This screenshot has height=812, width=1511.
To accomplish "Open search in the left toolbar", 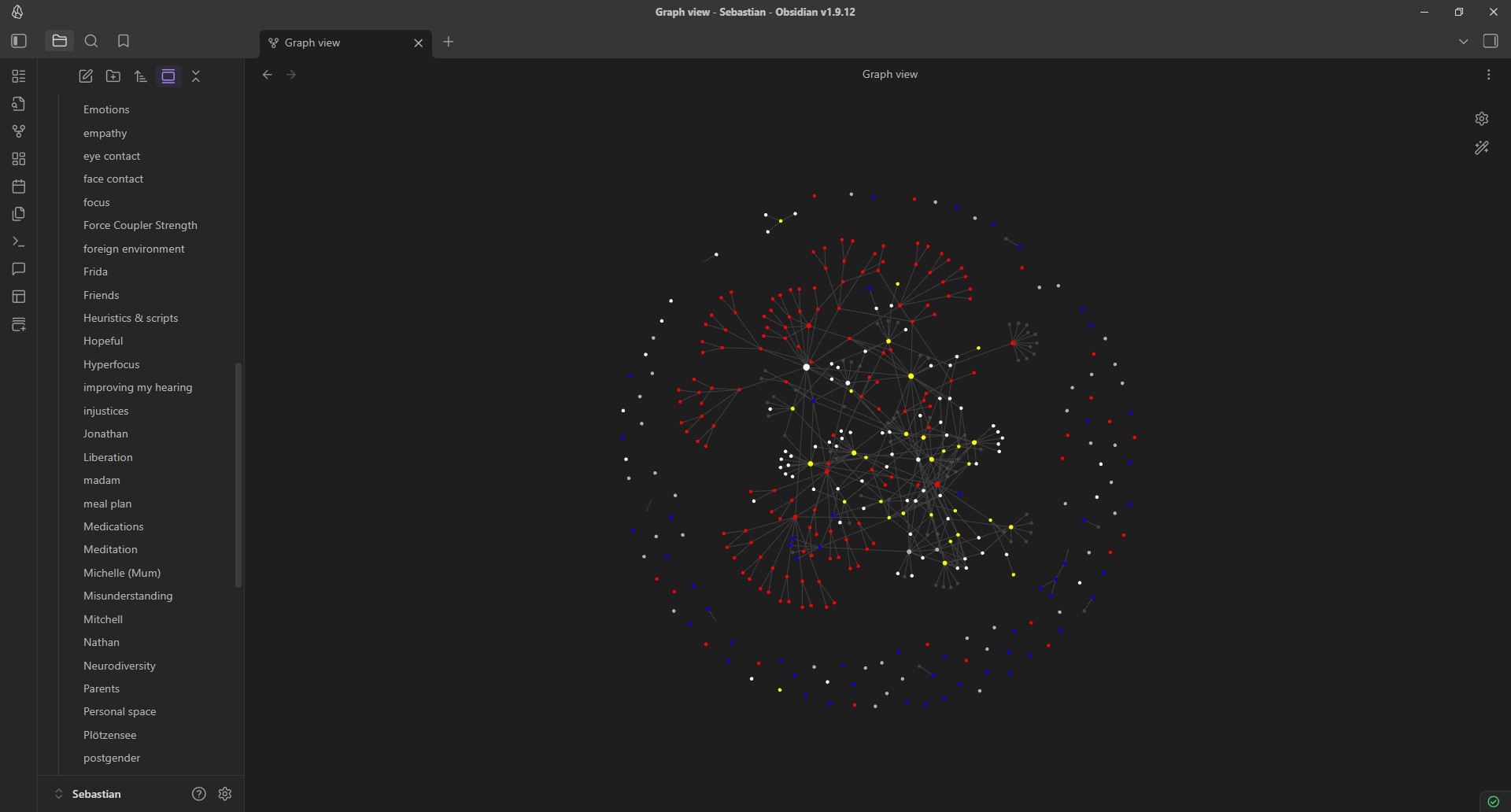I will pyautogui.click(x=91, y=41).
